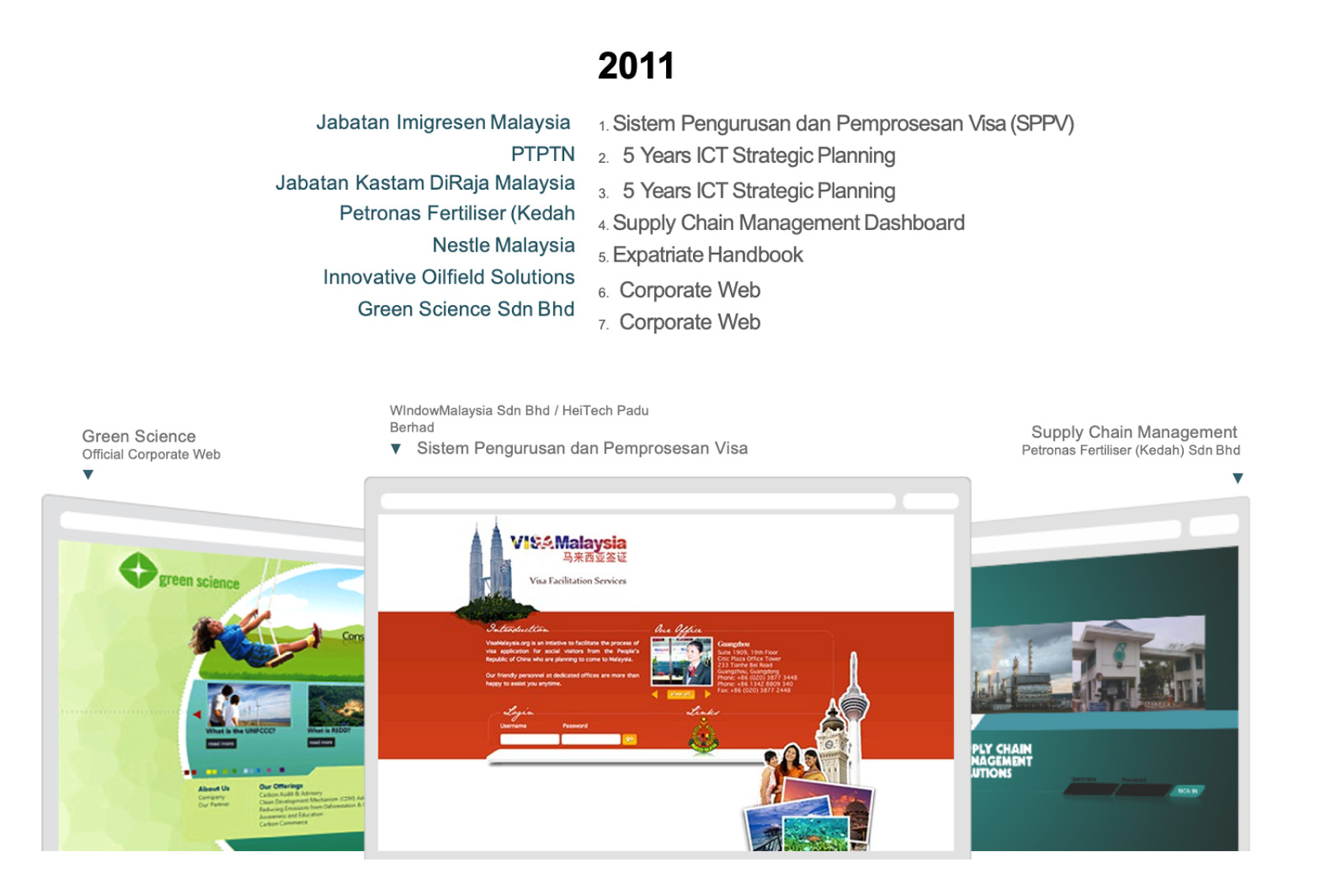Click the Password field in Visa Malaysia login
Viewport: 1317px width, 896px height.
point(591,740)
